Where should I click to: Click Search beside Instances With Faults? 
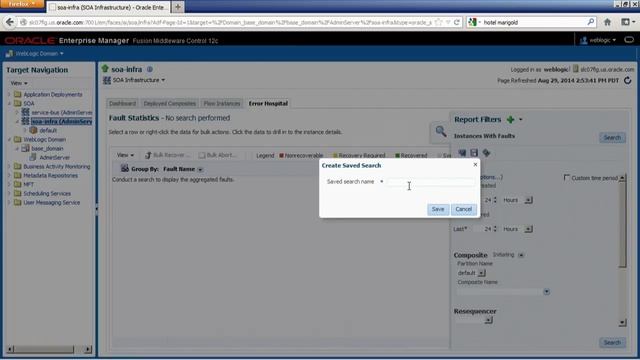click(x=612, y=138)
